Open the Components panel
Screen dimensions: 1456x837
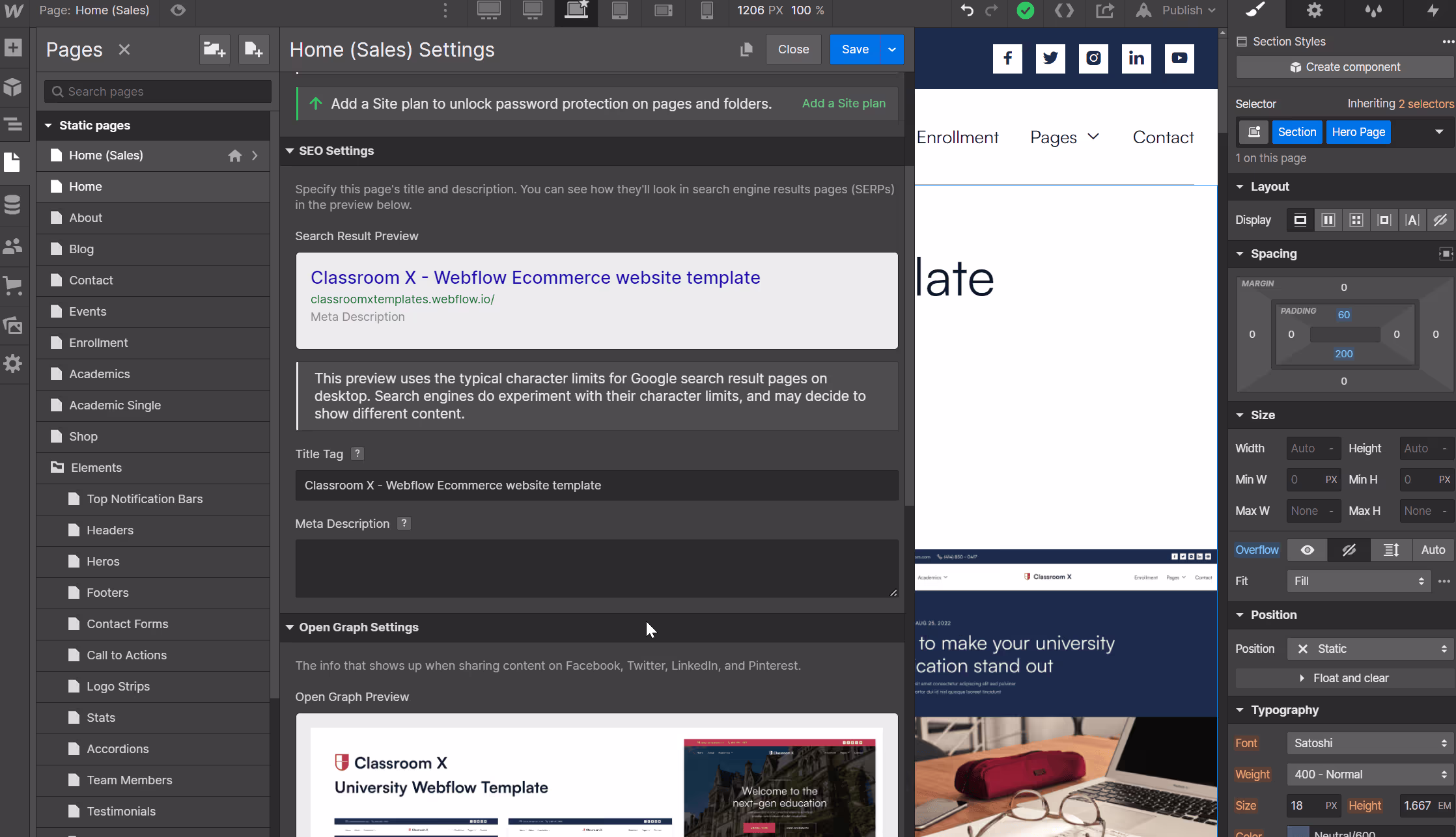(14, 87)
